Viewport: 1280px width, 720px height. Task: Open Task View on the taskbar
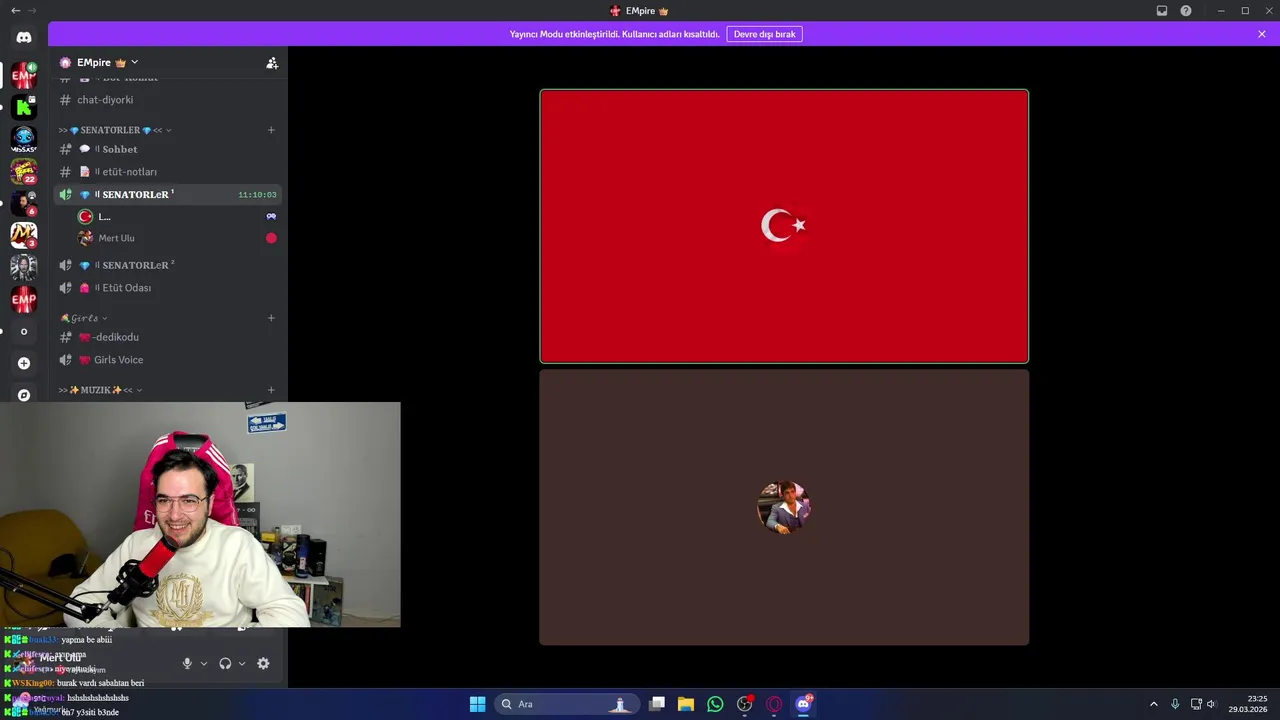click(x=657, y=704)
